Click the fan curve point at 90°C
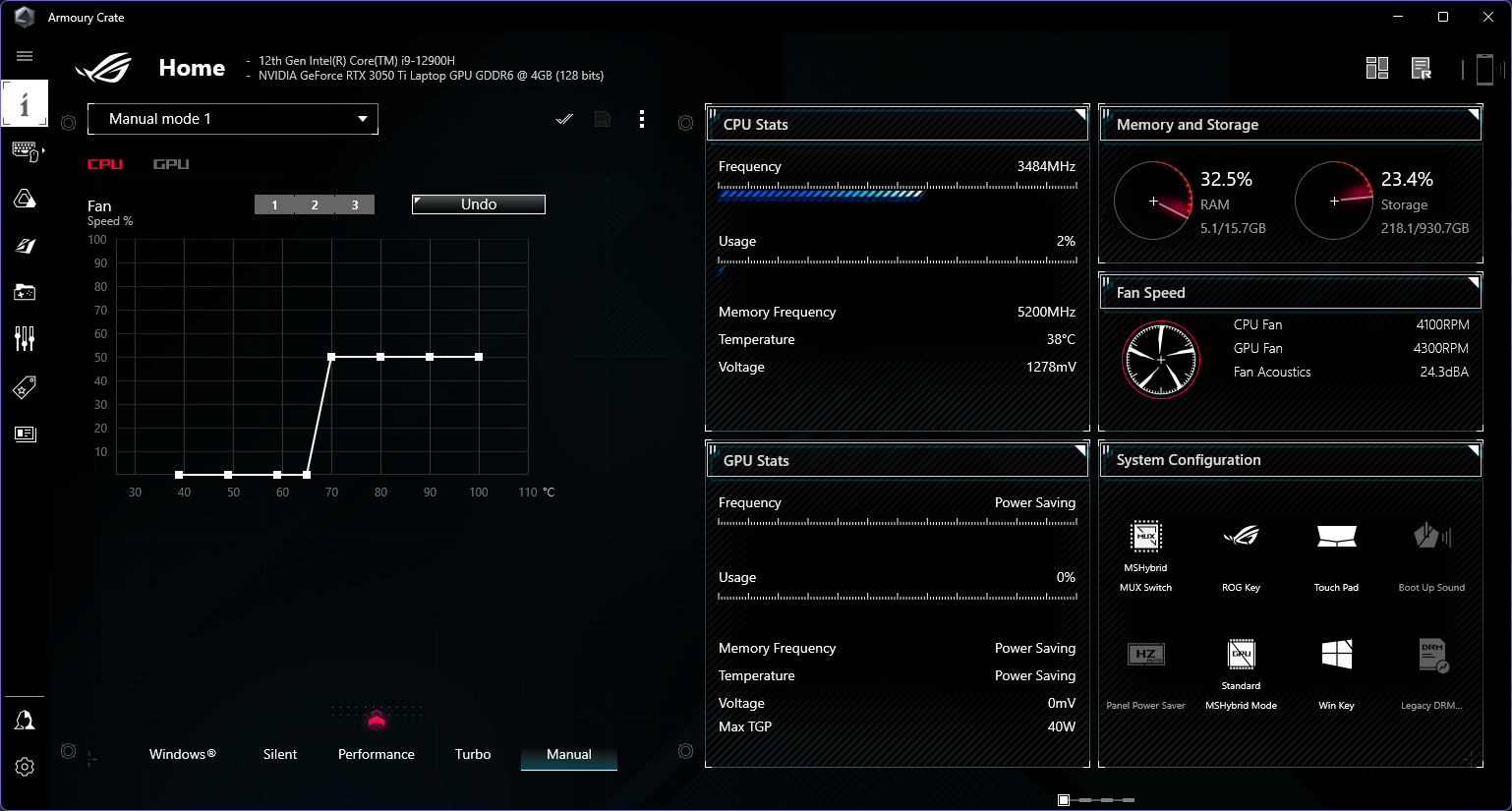Image resolution: width=1512 pixels, height=811 pixels. pyautogui.click(x=430, y=357)
